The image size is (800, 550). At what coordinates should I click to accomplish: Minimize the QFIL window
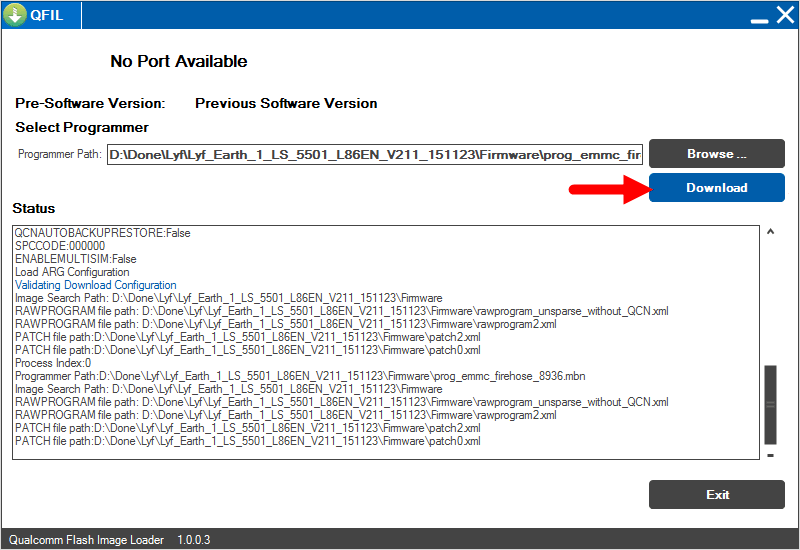click(759, 18)
